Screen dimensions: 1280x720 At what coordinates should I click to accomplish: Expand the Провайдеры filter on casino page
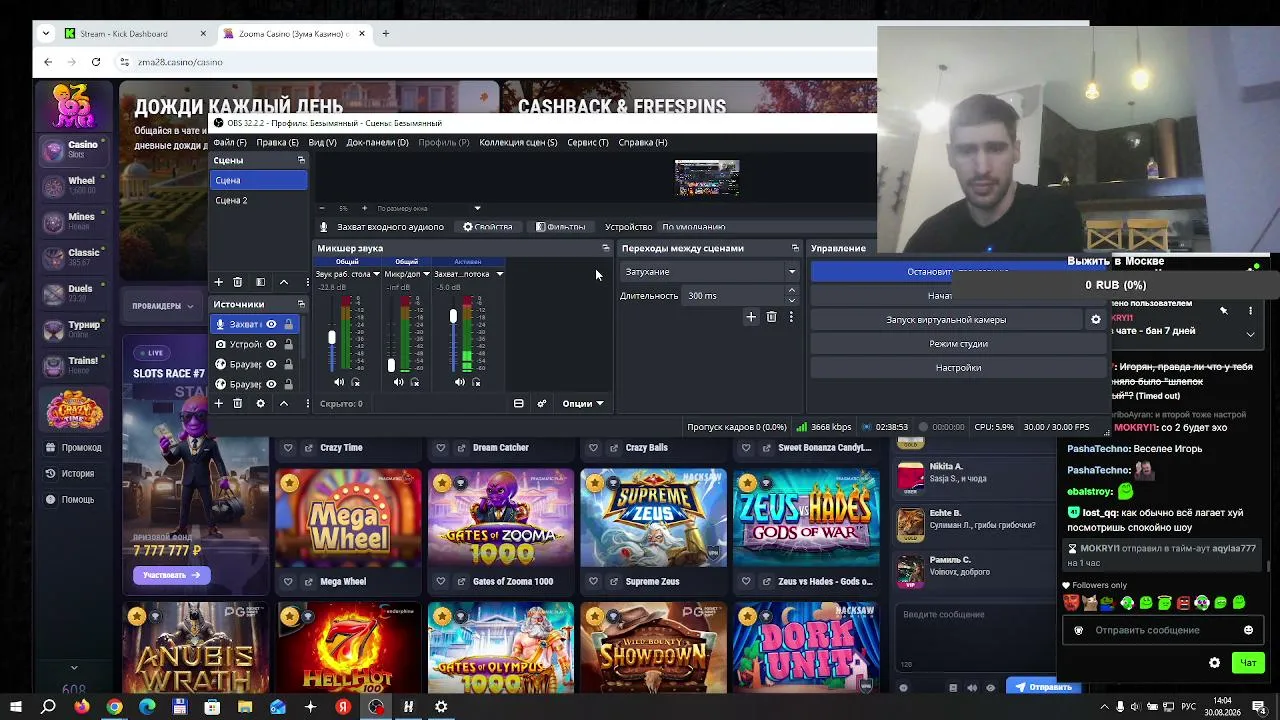pos(163,306)
